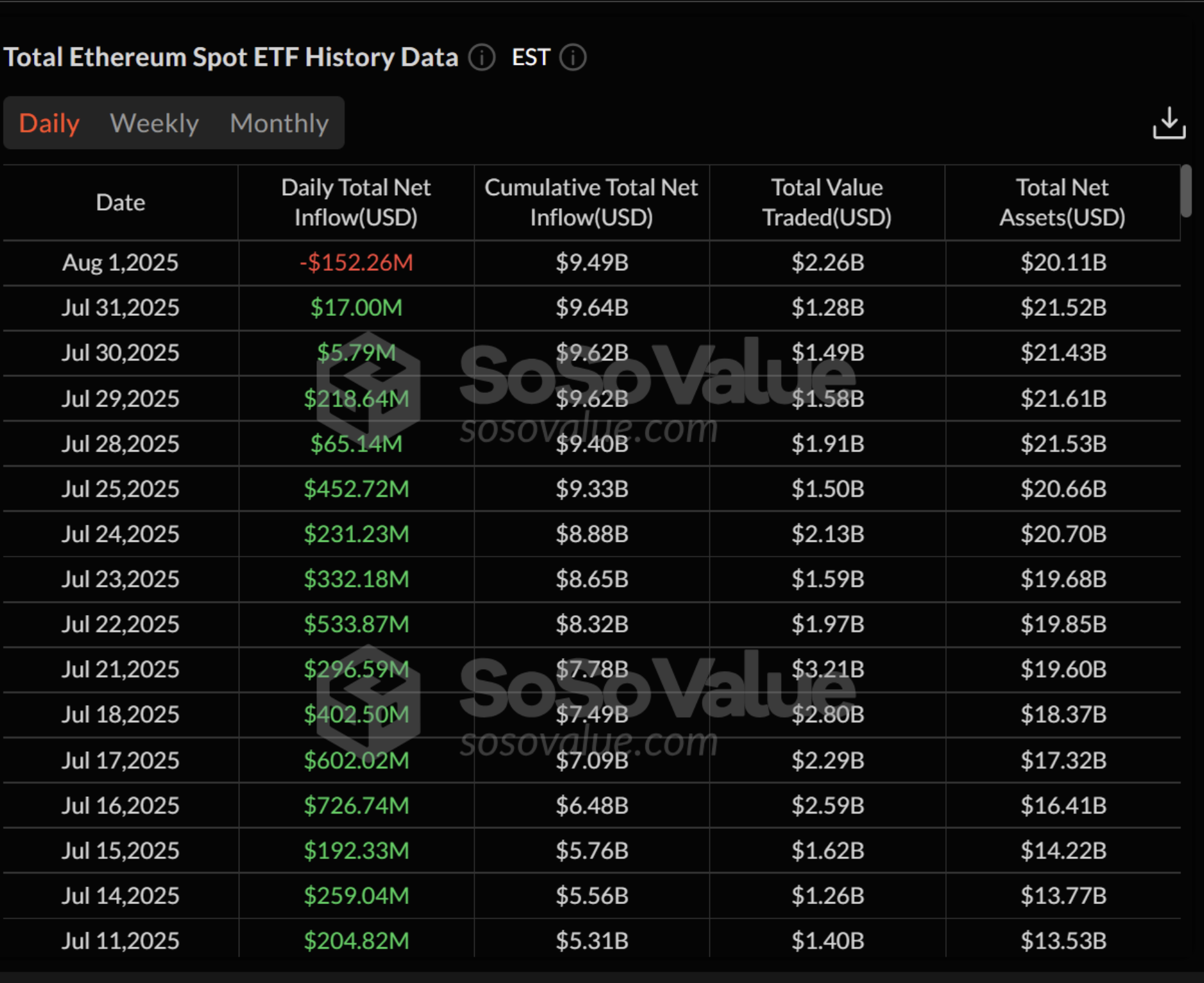Click $19.68B net assets cell
This screenshot has width=1204, height=983.
pos(1063,578)
